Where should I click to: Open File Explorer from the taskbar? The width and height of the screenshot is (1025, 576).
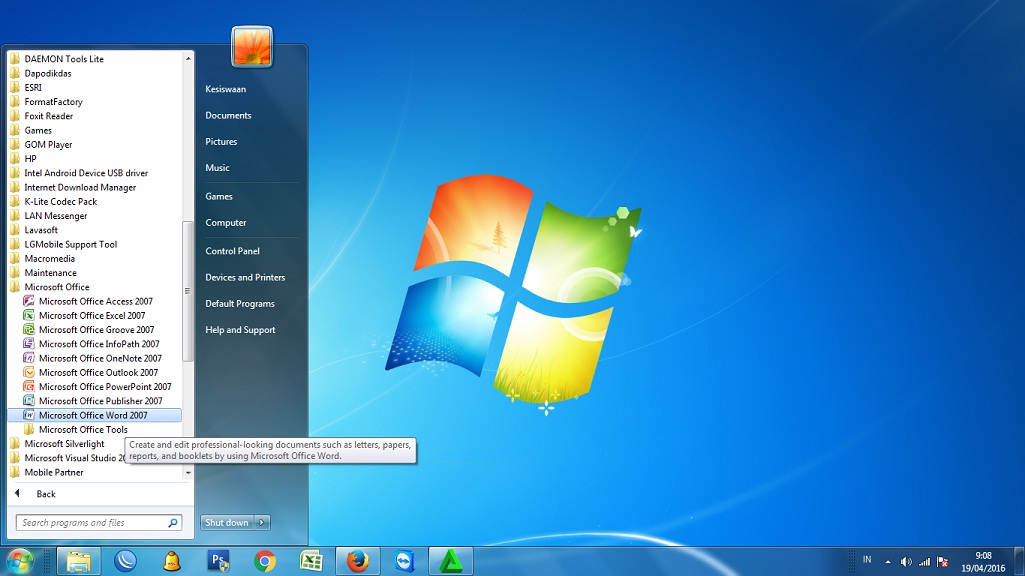[x=78, y=562]
